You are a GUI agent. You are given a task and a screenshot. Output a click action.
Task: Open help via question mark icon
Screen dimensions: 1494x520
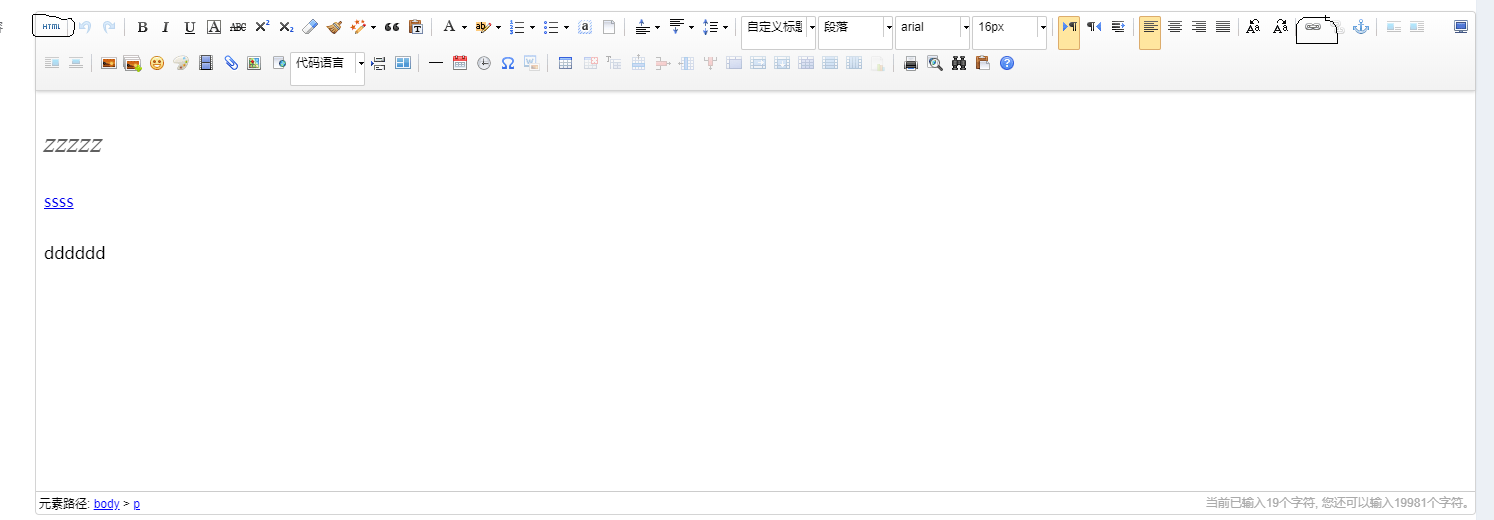[x=1007, y=63]
